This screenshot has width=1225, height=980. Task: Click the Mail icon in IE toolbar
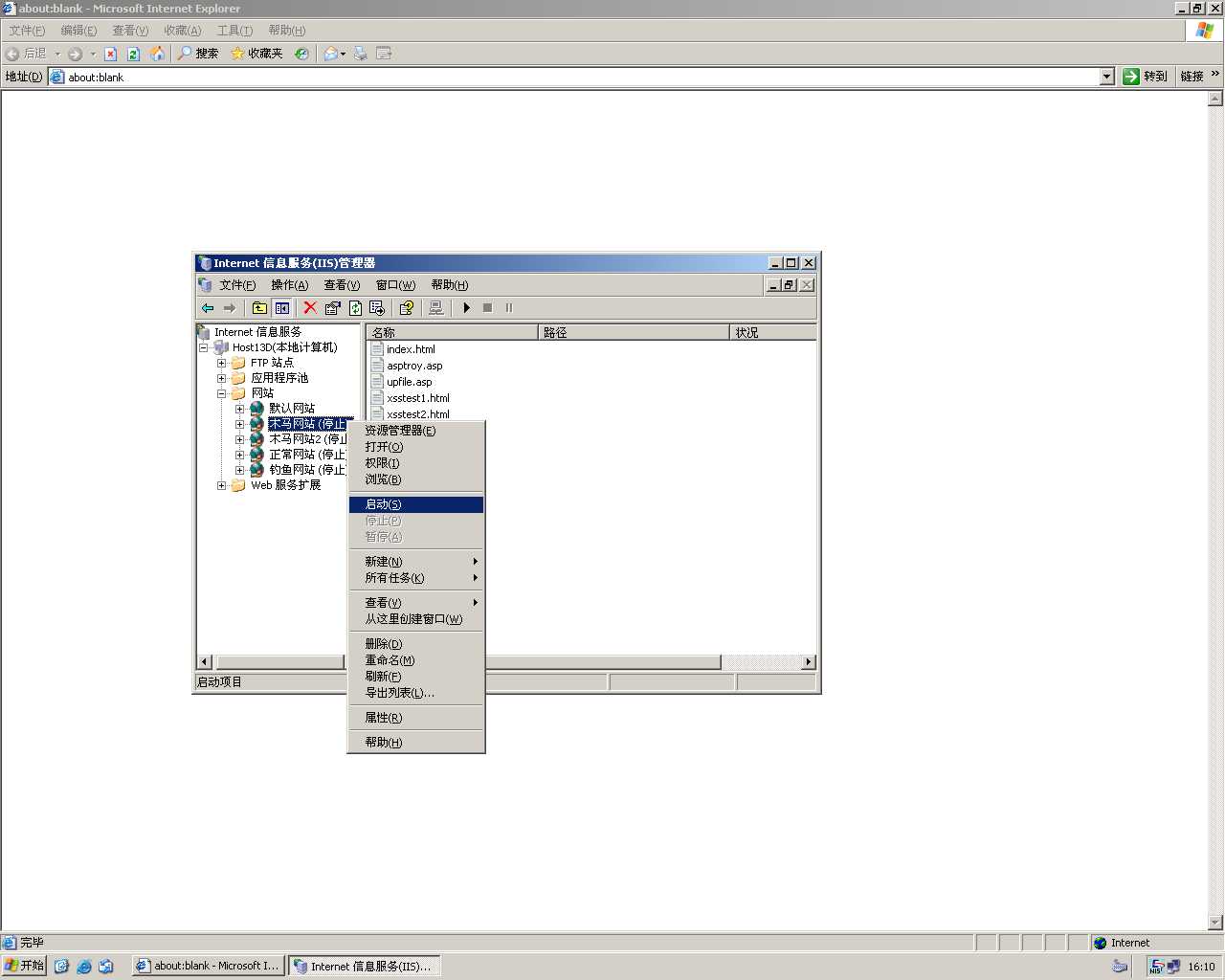tap(330, 54)
